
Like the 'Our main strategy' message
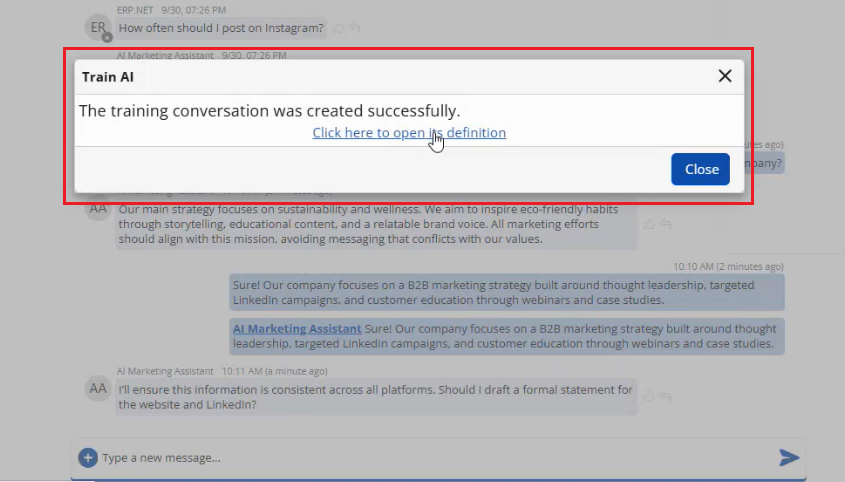coord(648,224)
